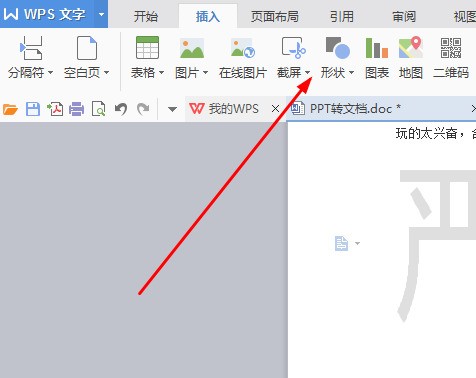Screen dimensions: 476x378
Task: Open print preview icon
Action: pyautogui.click(x=99, y=109)
